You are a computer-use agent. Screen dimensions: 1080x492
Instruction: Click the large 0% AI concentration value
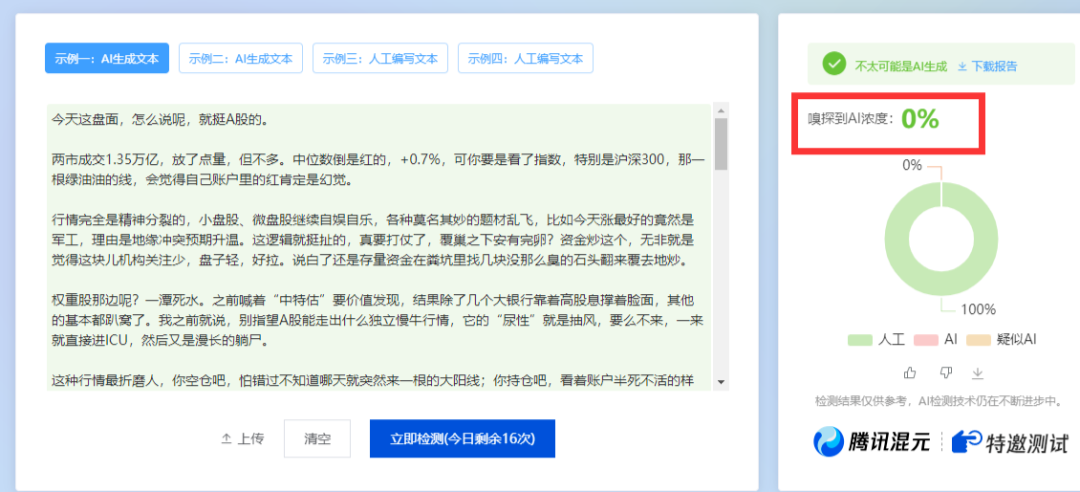[x=920, y=119]
